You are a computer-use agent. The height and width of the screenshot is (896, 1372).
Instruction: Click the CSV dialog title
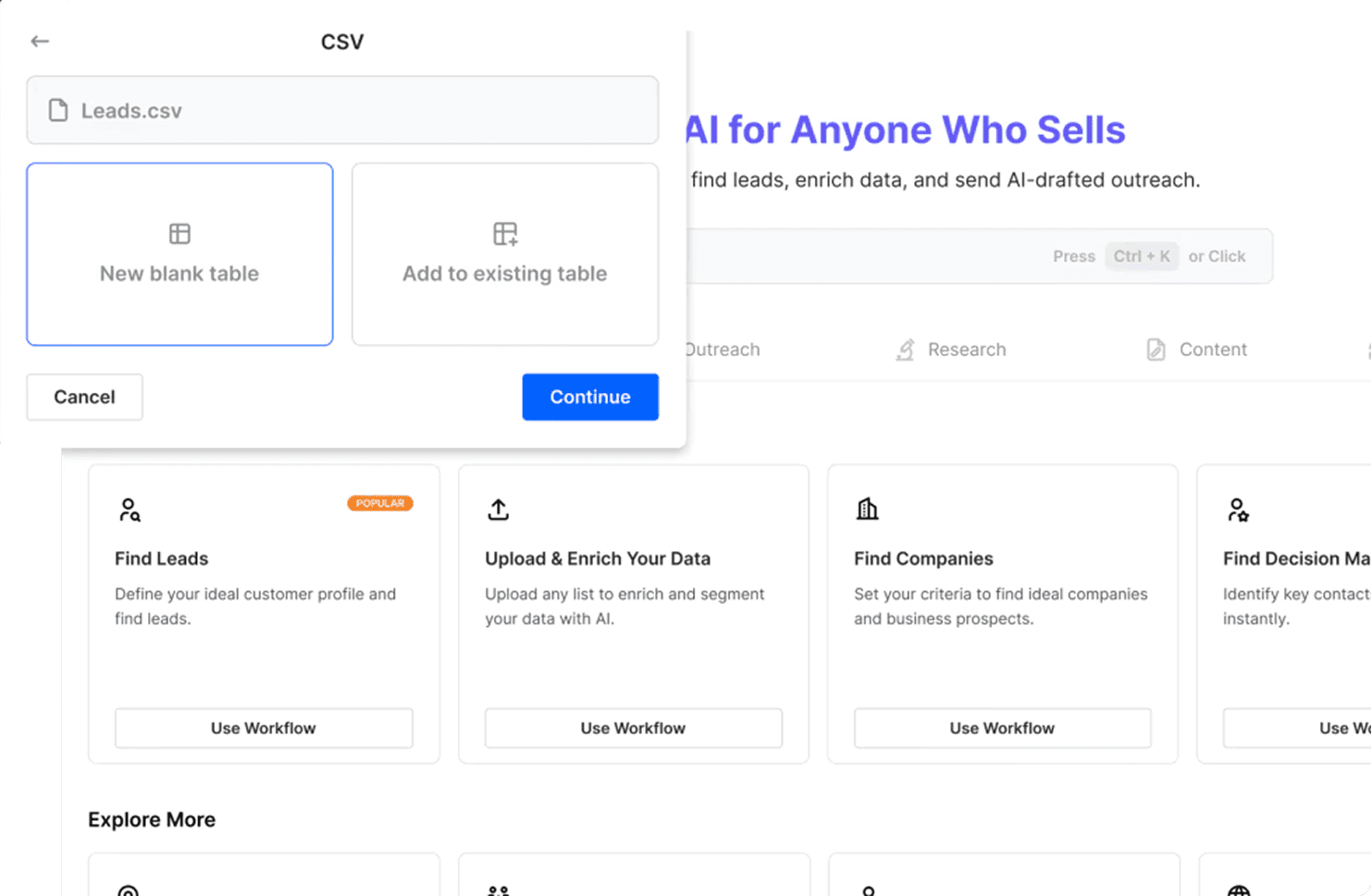tap(342, 42)
